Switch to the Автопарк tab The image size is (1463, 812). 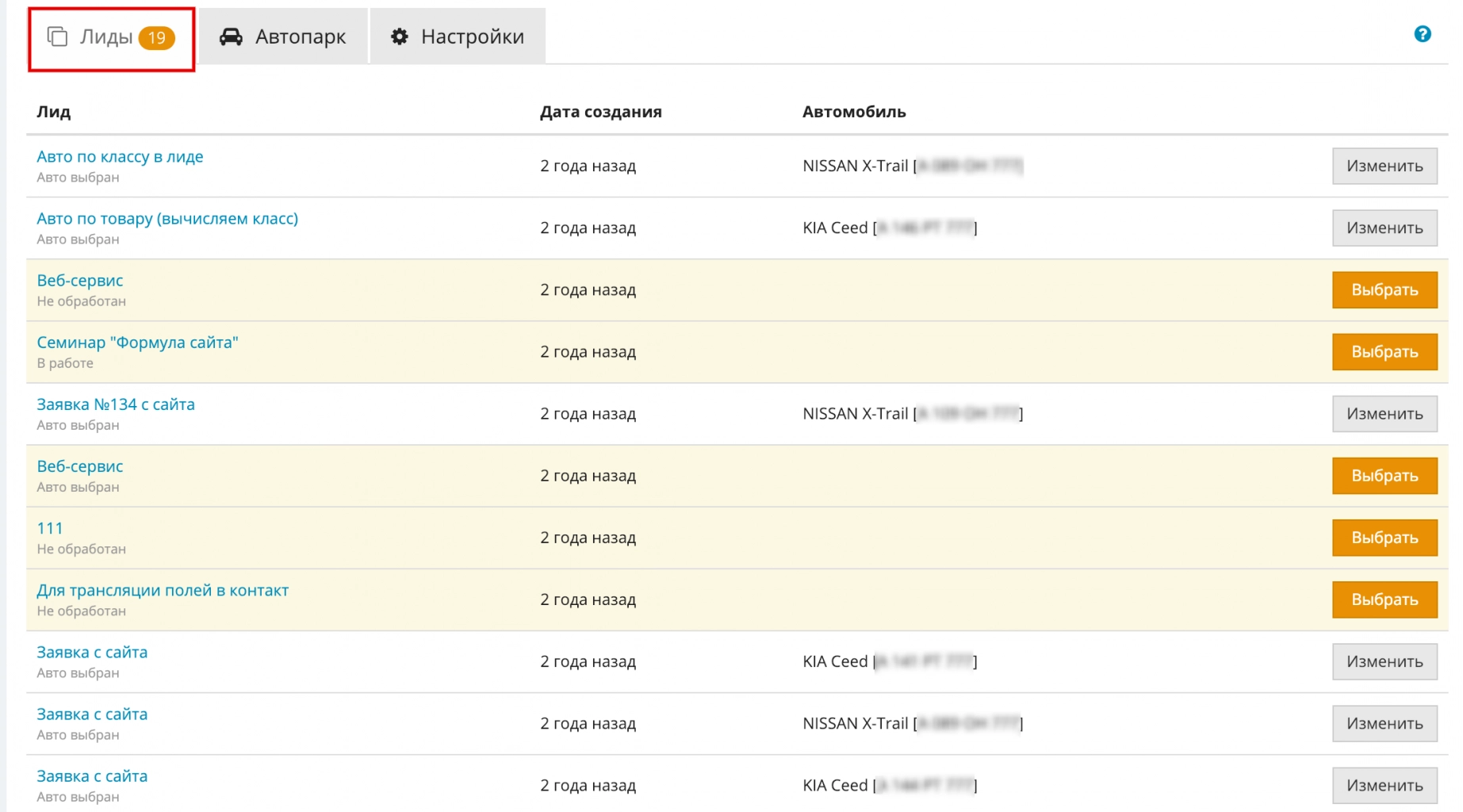[x=283, y=37]
